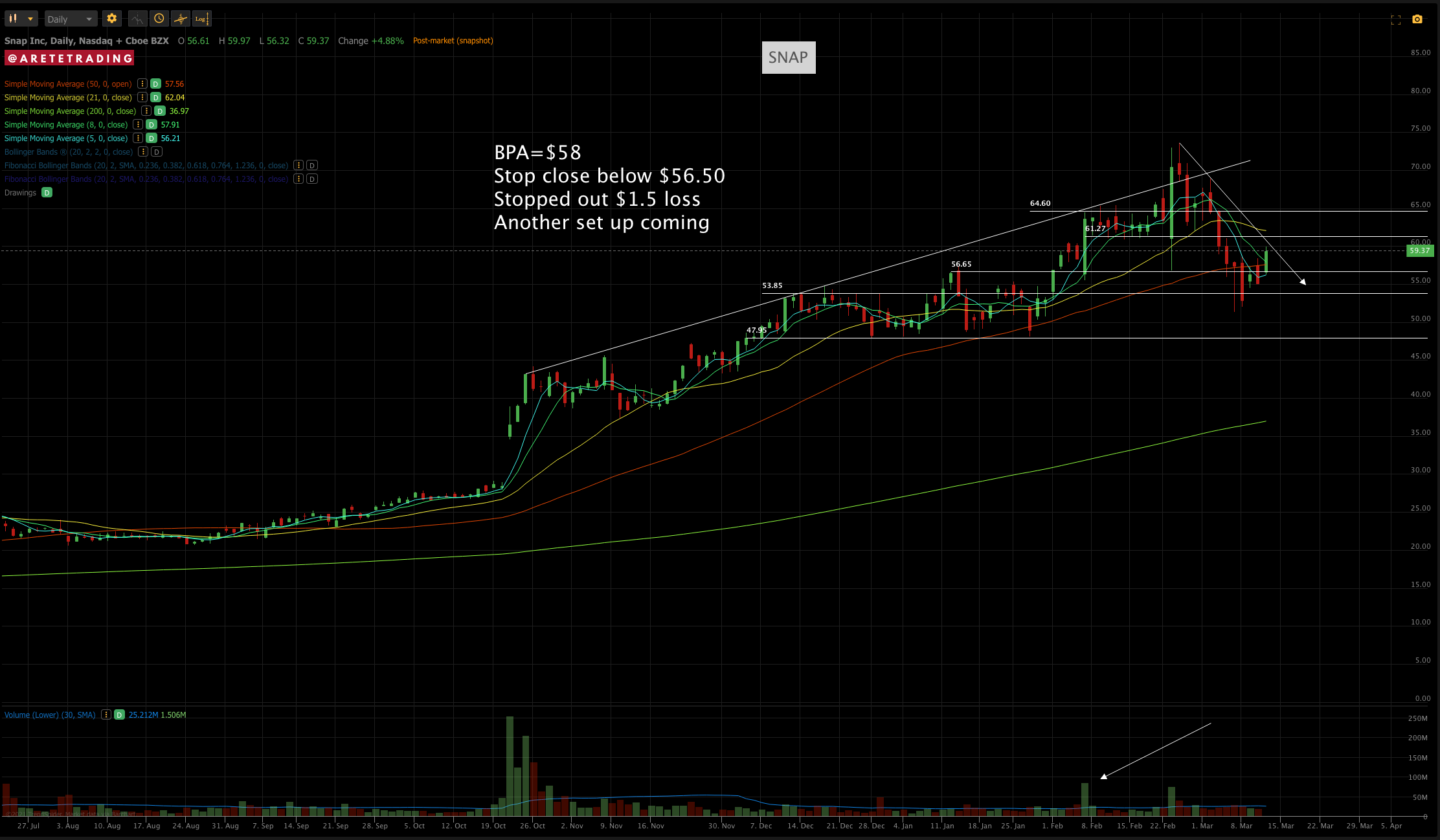This screenshot has width=1440, height=840.
Task: Click the 85.00 price axis label
Action: 1421,53
